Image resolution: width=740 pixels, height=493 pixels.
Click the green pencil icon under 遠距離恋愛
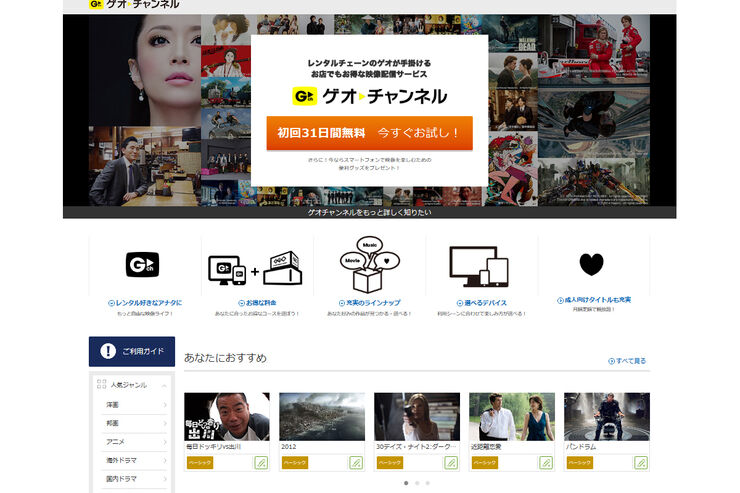[546, 463]
